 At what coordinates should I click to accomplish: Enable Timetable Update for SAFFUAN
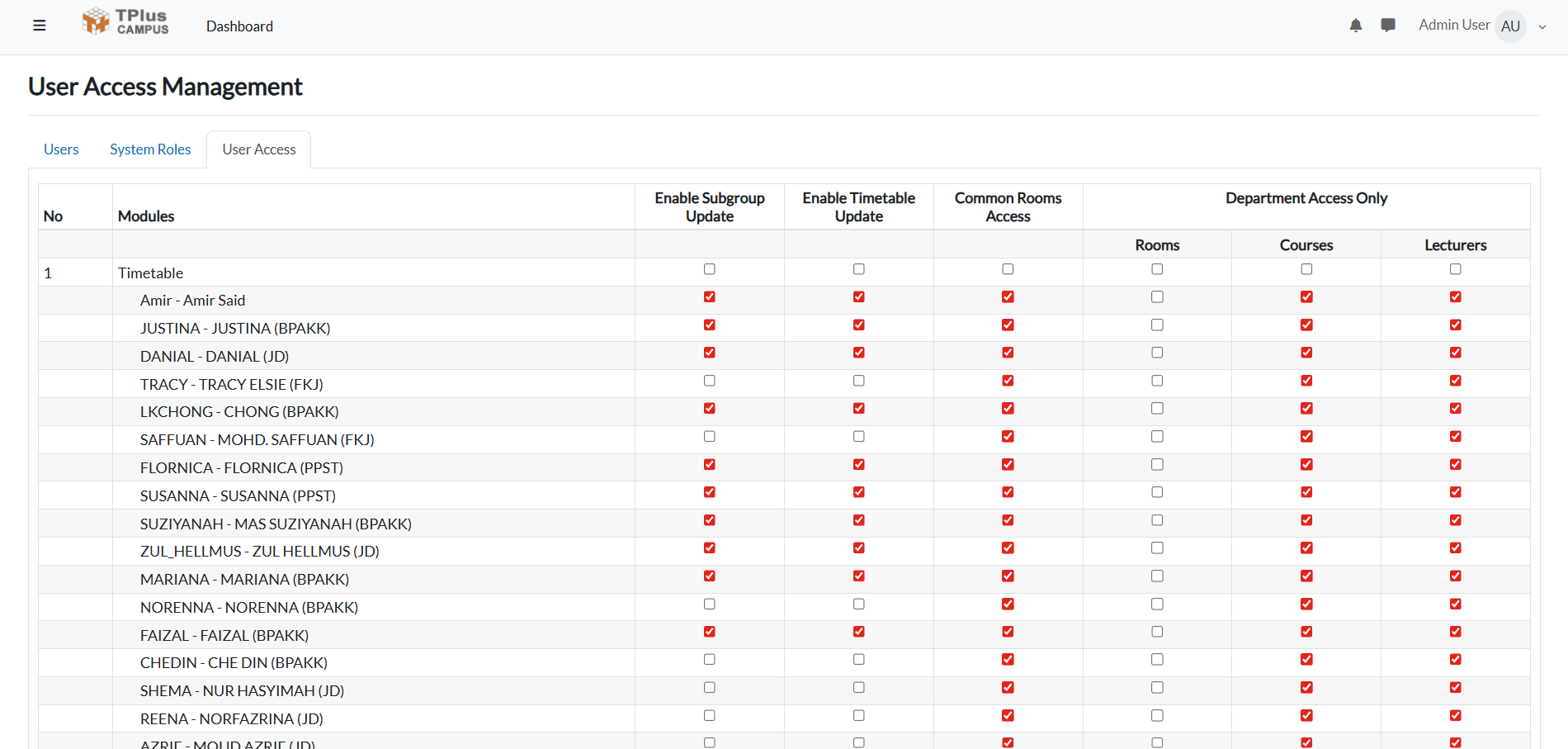point(858,436)
